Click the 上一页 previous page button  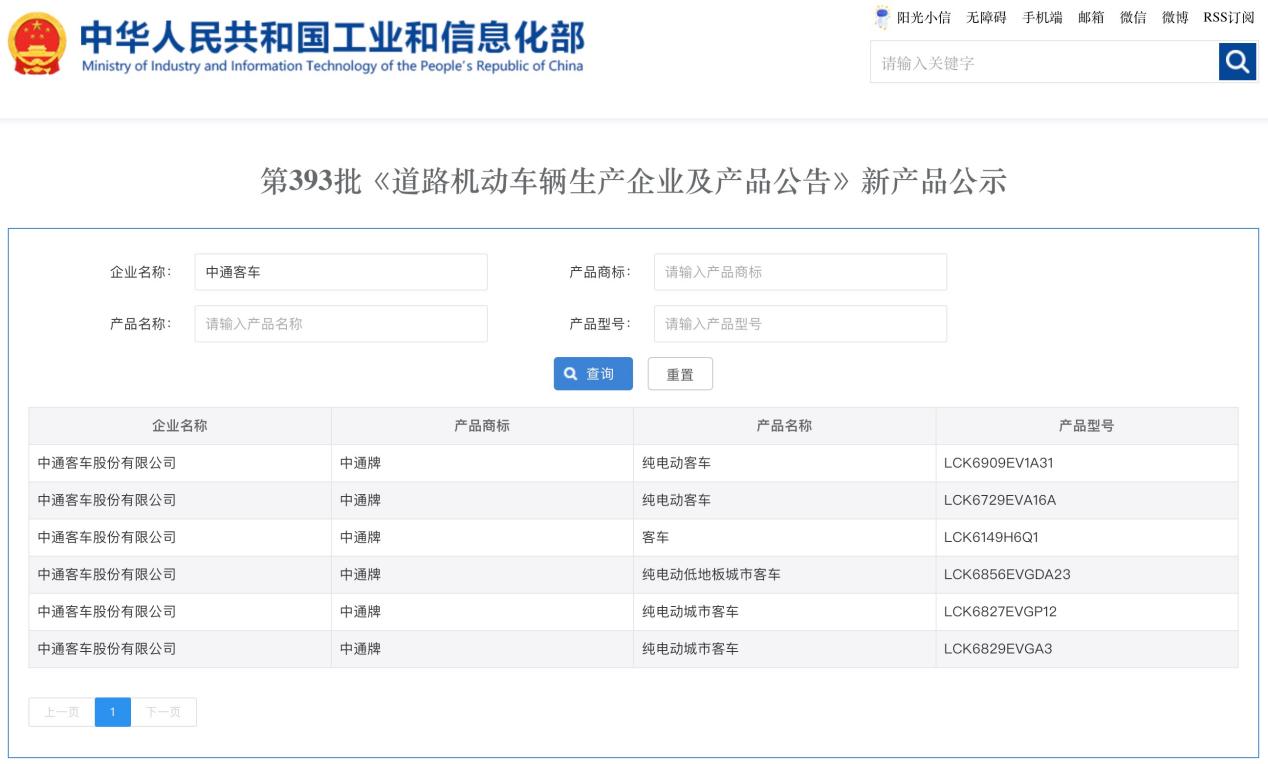(62, 712)
